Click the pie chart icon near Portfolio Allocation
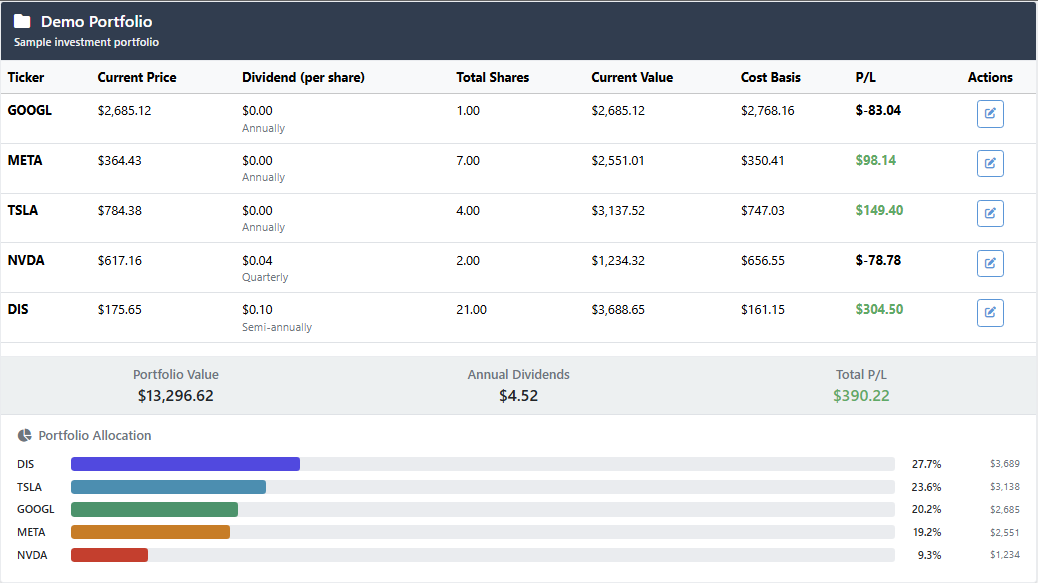 (x=25, y=435)
